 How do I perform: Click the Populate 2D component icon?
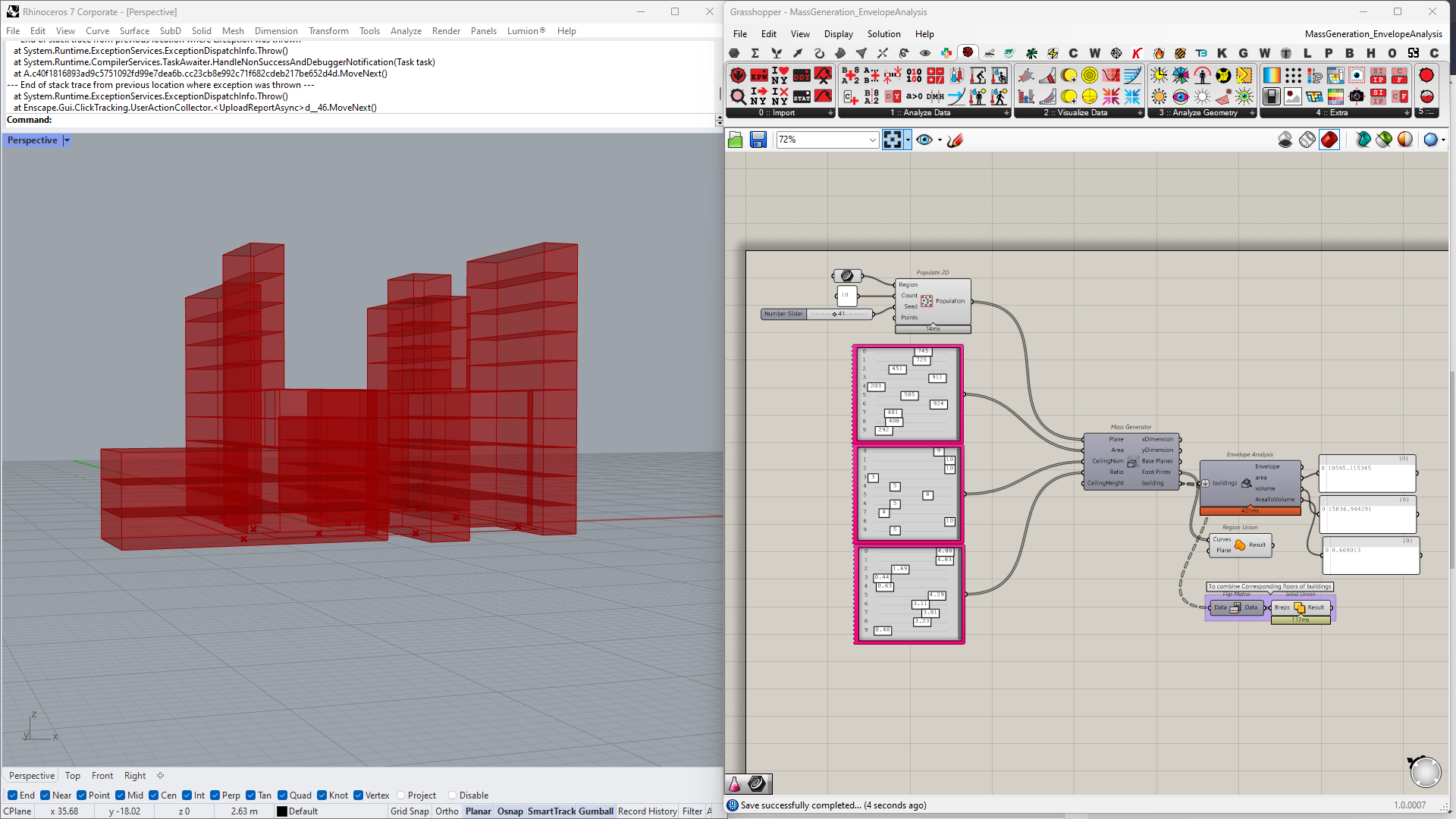[926, 301]
